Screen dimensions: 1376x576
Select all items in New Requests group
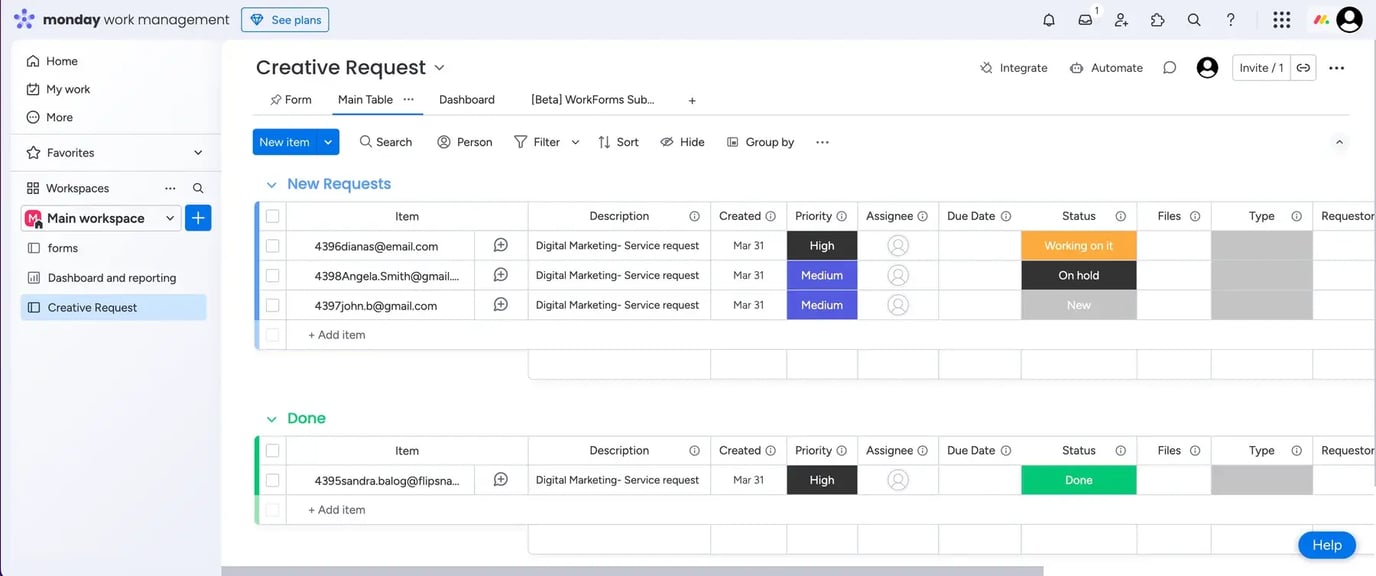tap(272, 216)
